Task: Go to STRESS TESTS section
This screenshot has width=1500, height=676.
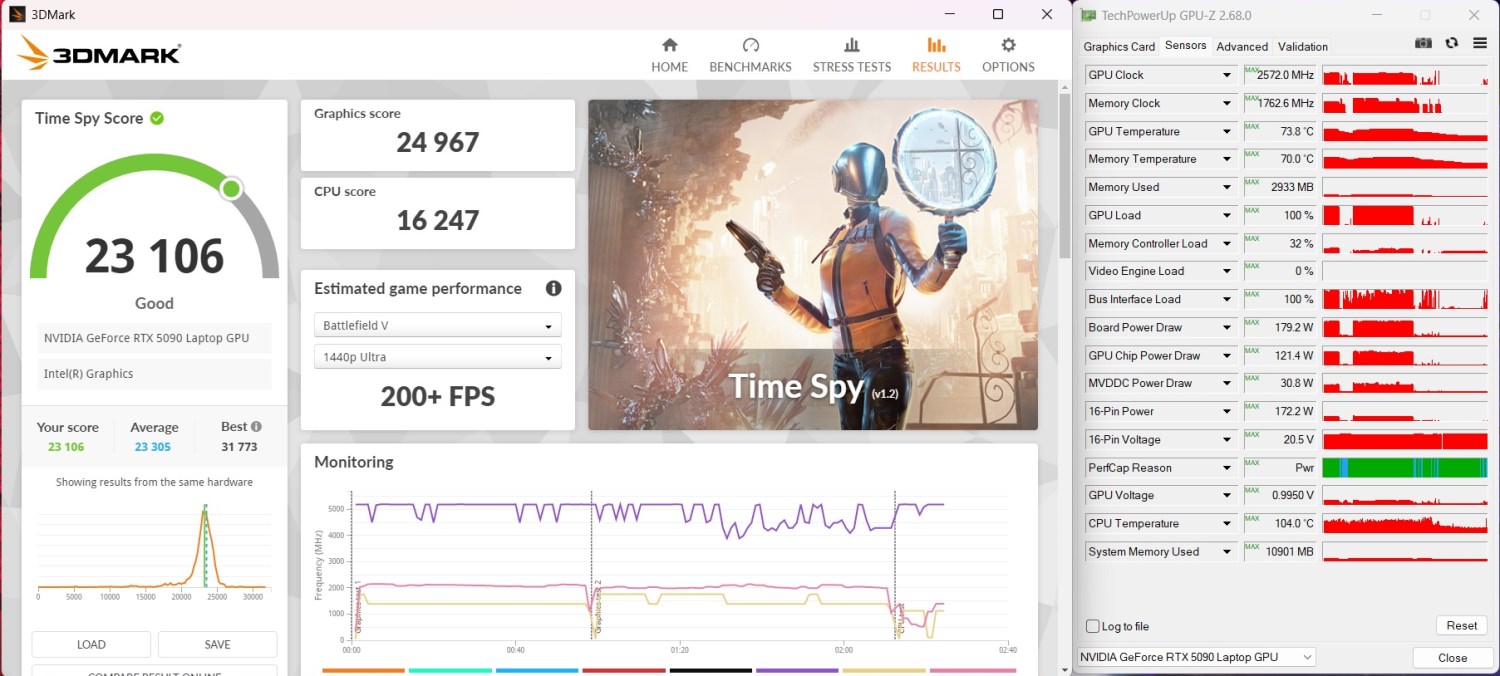Action: pyautogui.click(x=851, y=55)
